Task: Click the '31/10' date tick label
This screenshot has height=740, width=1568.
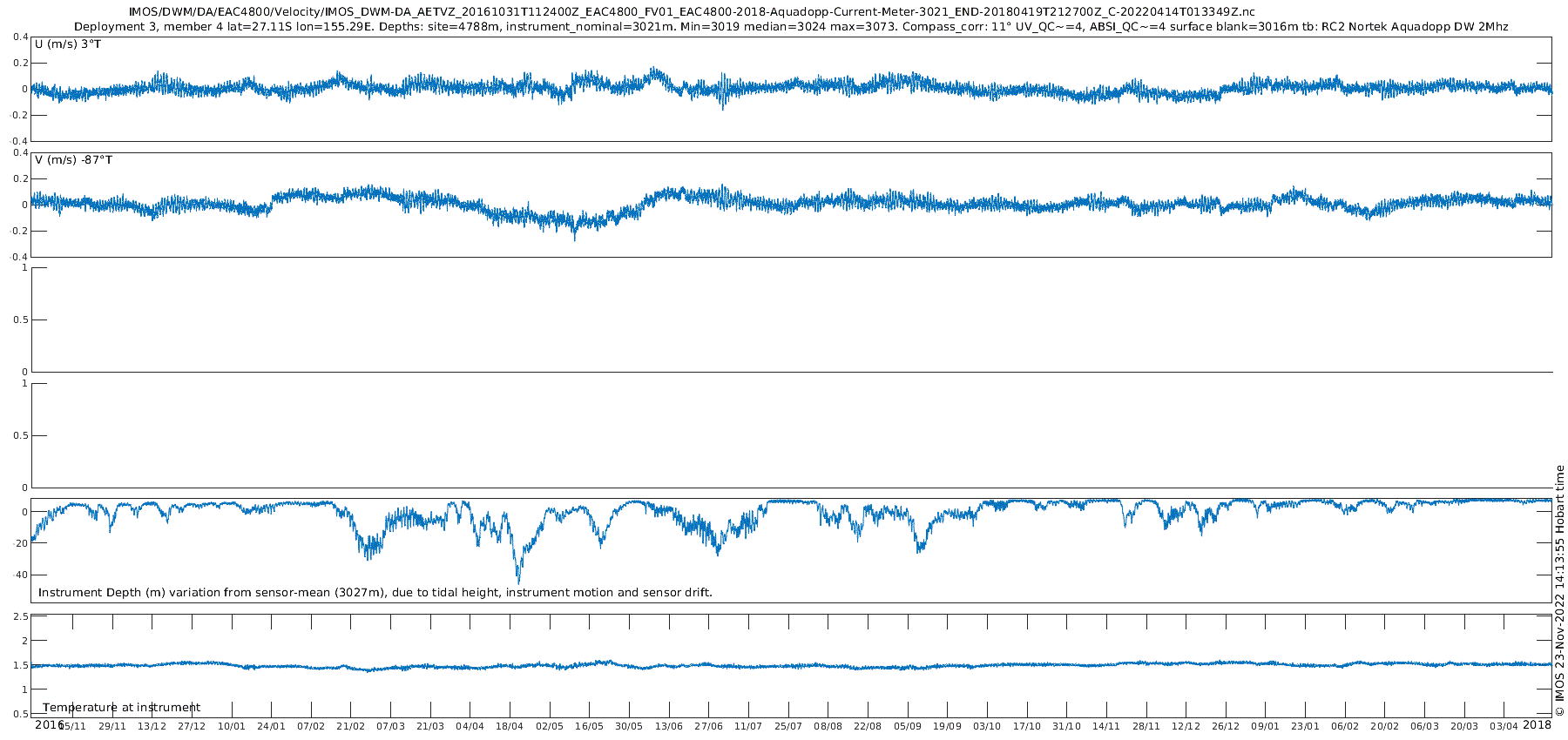Action: pyautogui.click(x=1067, y=726)
